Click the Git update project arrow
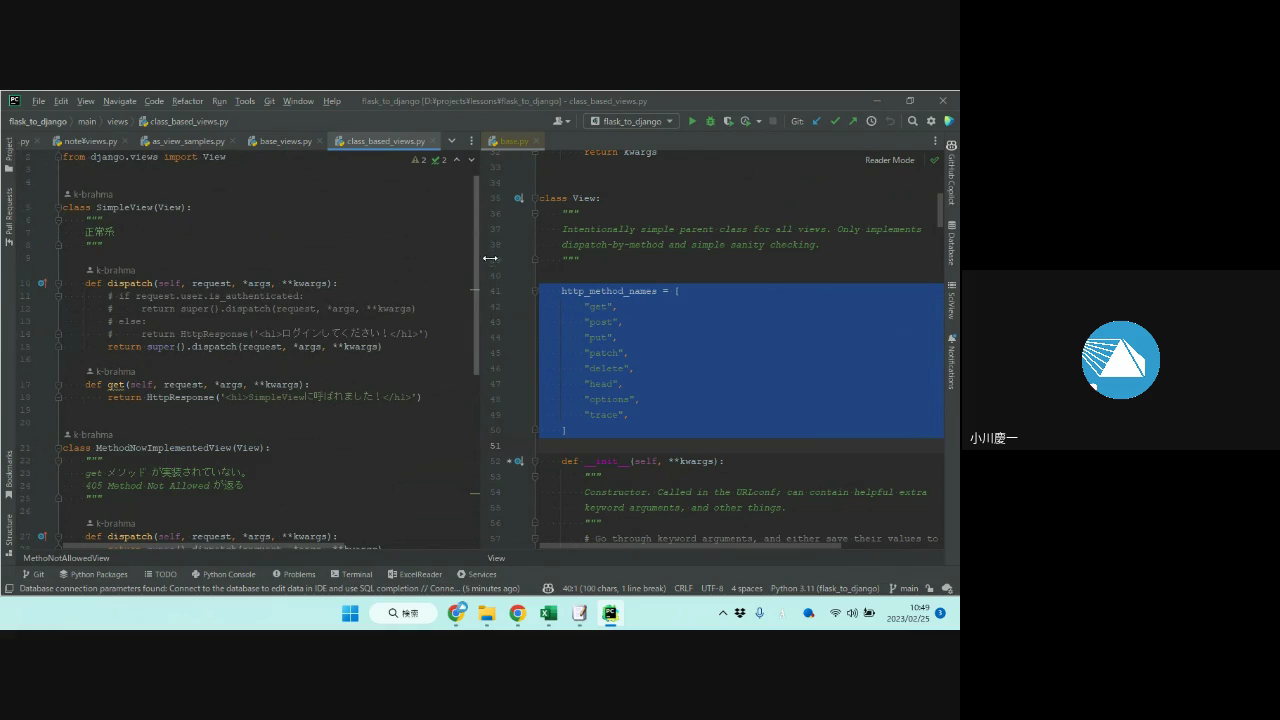 [816, 121]
